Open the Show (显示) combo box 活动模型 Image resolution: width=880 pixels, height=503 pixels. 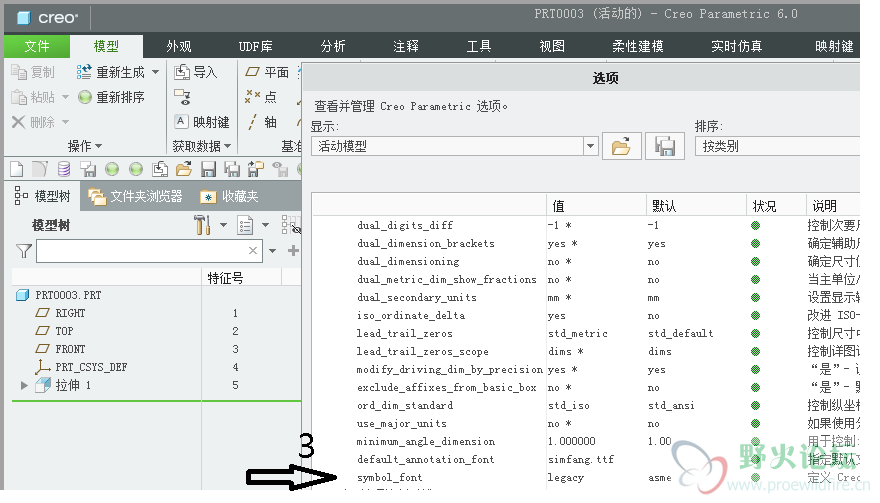pyautogui.click(x=454, y=147)
